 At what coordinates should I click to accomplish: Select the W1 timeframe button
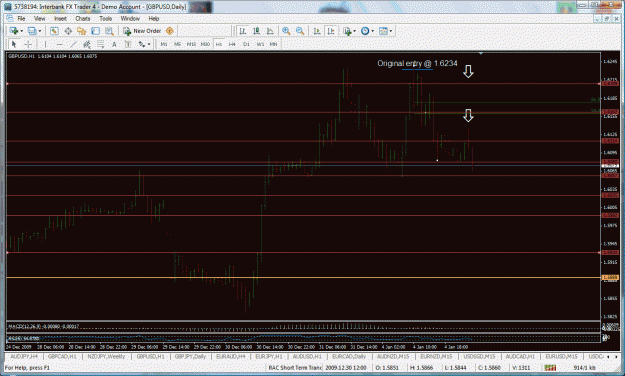[x=260, y=44]
